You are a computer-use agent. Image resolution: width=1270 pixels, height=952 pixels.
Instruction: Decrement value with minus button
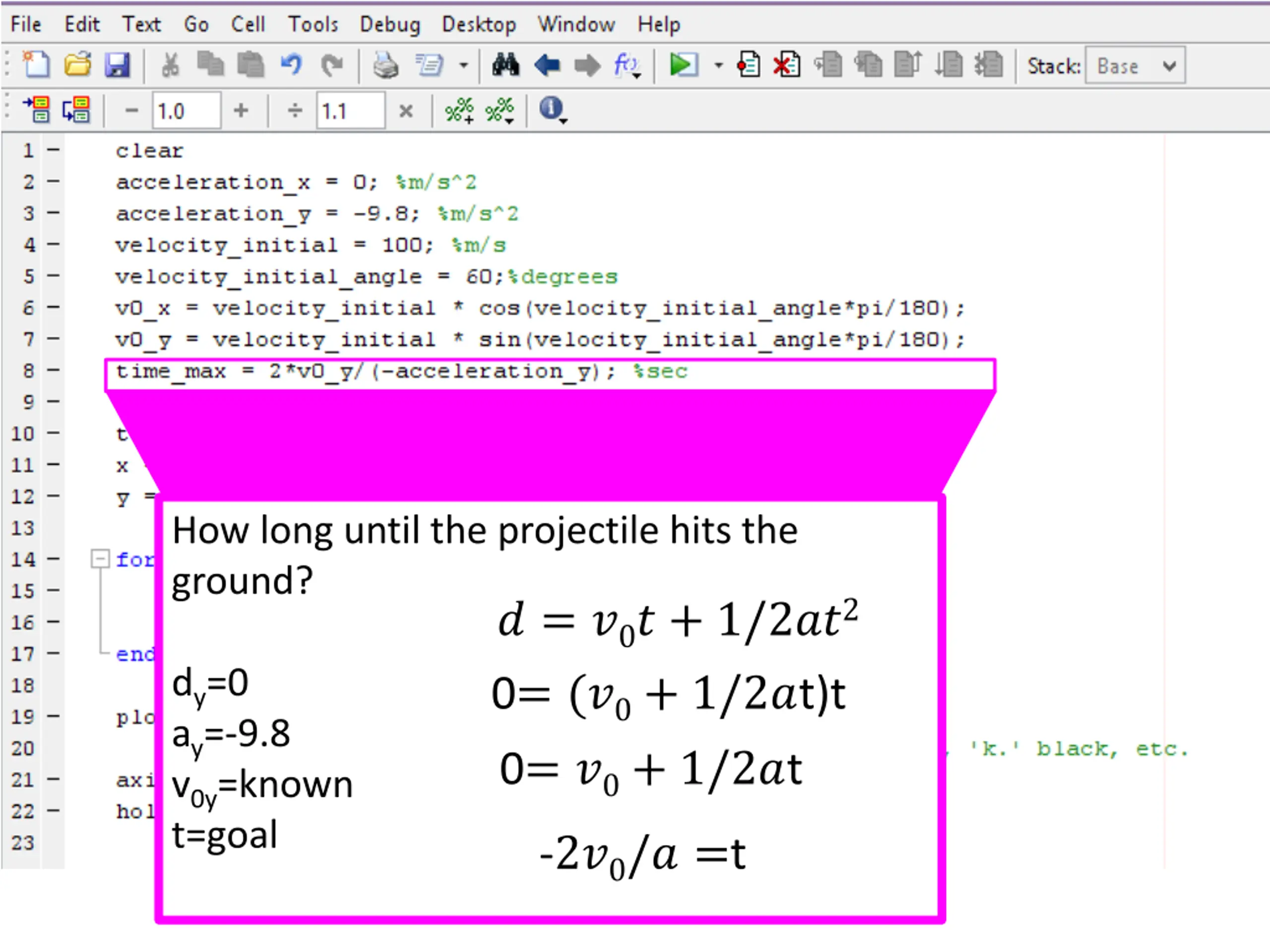(x=132, y=110)
